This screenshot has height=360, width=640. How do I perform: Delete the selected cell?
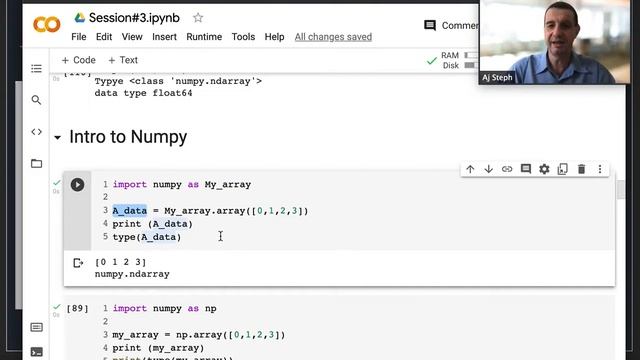click(x=581, y=169)
